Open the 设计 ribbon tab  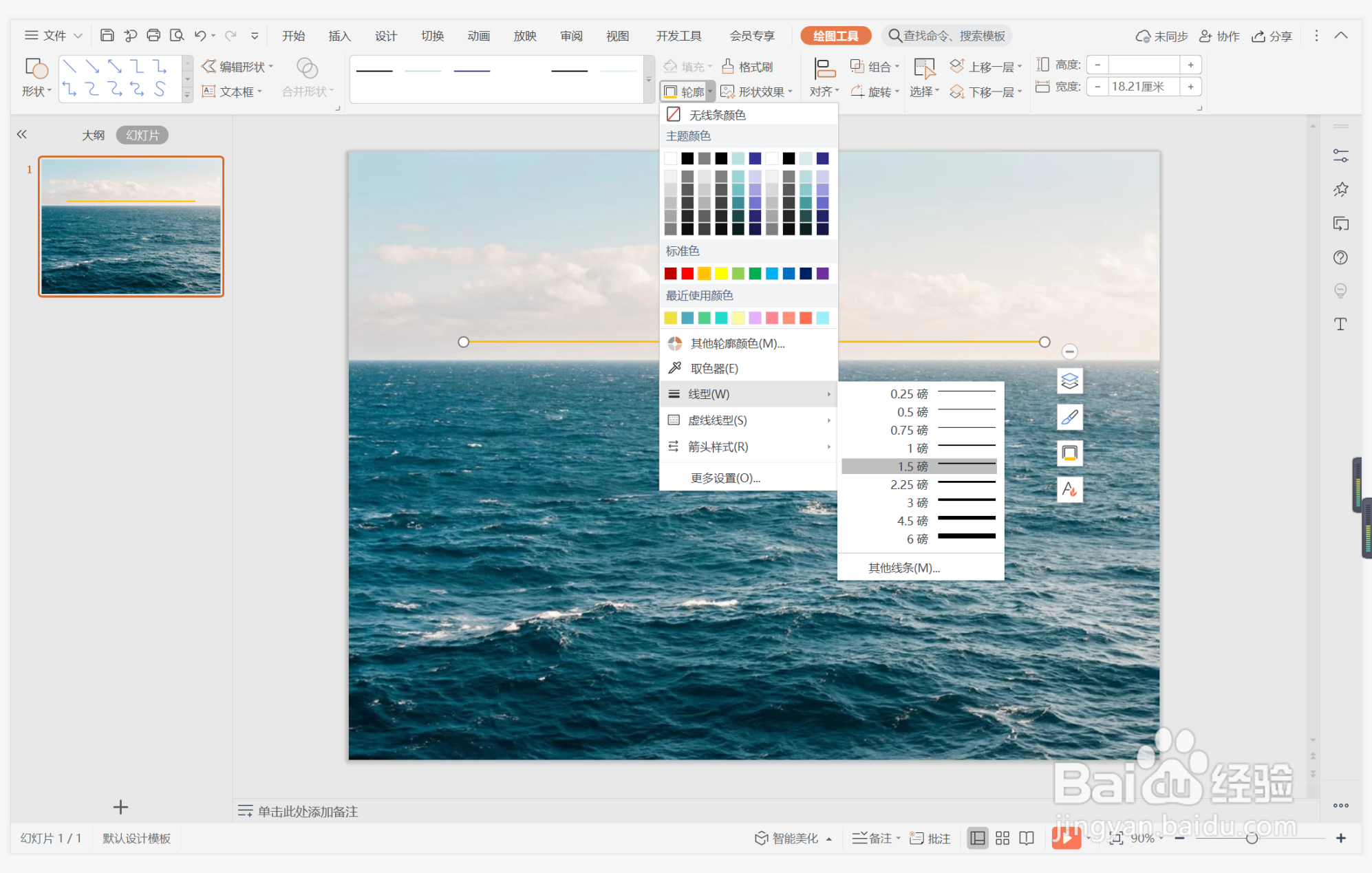click(385, 36)
